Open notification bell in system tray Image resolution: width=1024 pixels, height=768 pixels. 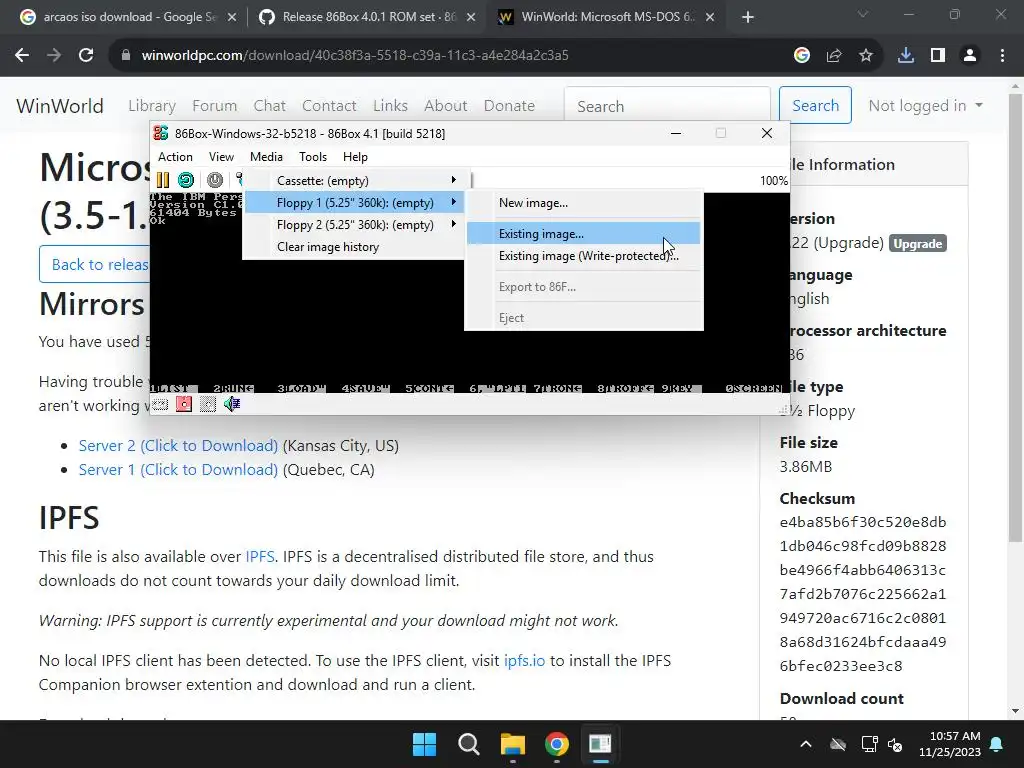click(x=997, y=744)
